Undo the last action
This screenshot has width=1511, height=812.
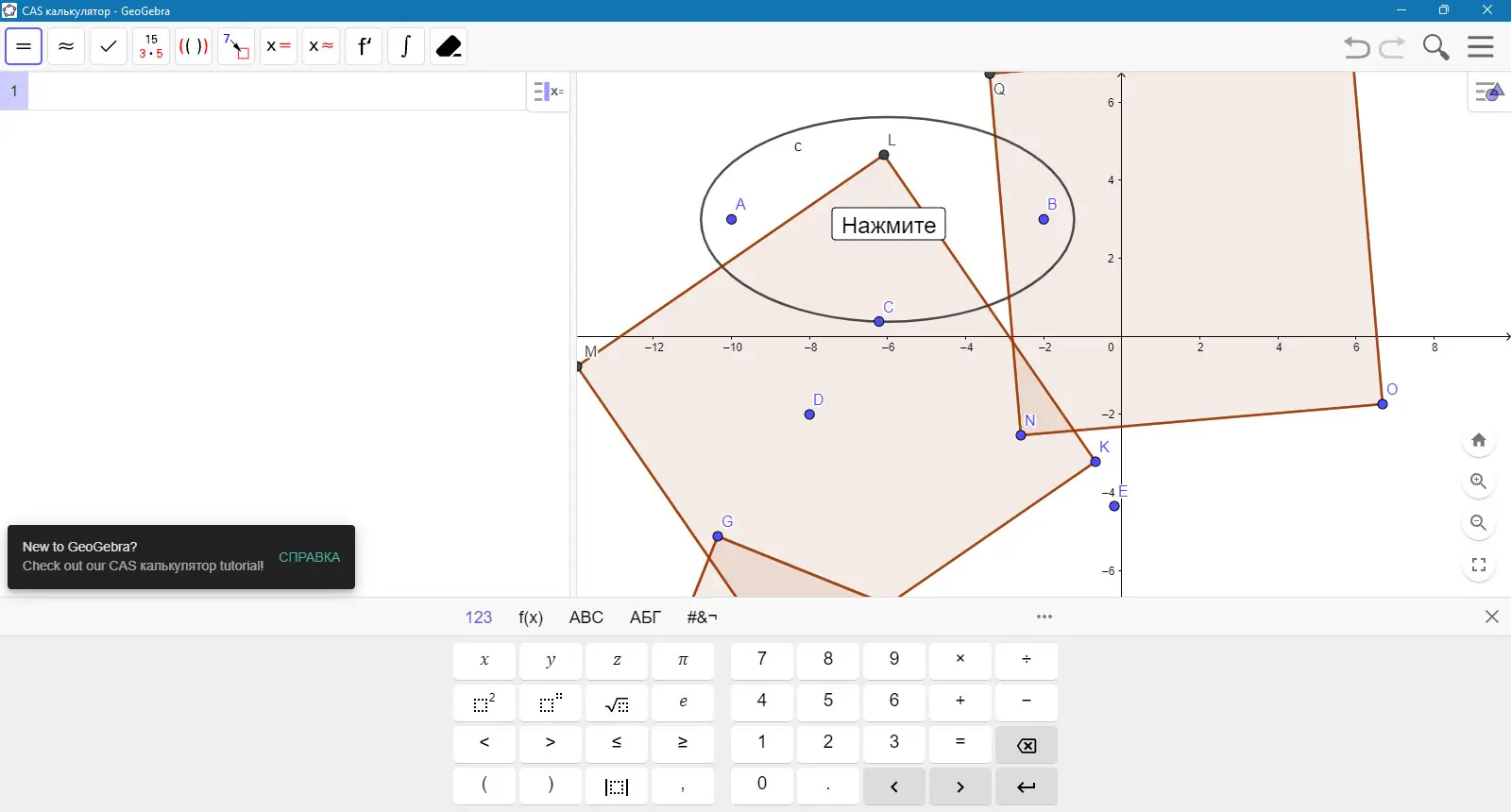point(1357,47)
